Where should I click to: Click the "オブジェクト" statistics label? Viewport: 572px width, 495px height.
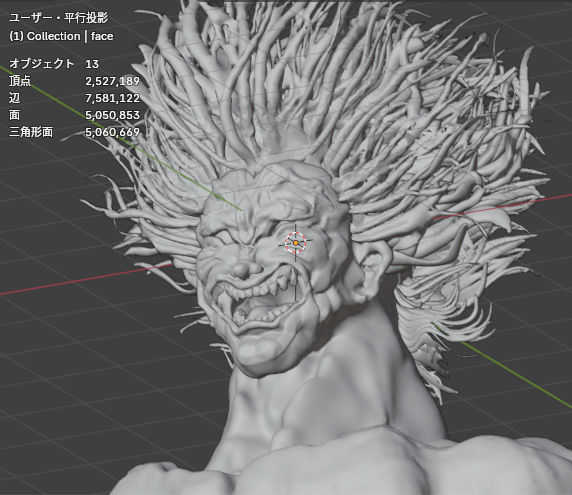[42, 63]
